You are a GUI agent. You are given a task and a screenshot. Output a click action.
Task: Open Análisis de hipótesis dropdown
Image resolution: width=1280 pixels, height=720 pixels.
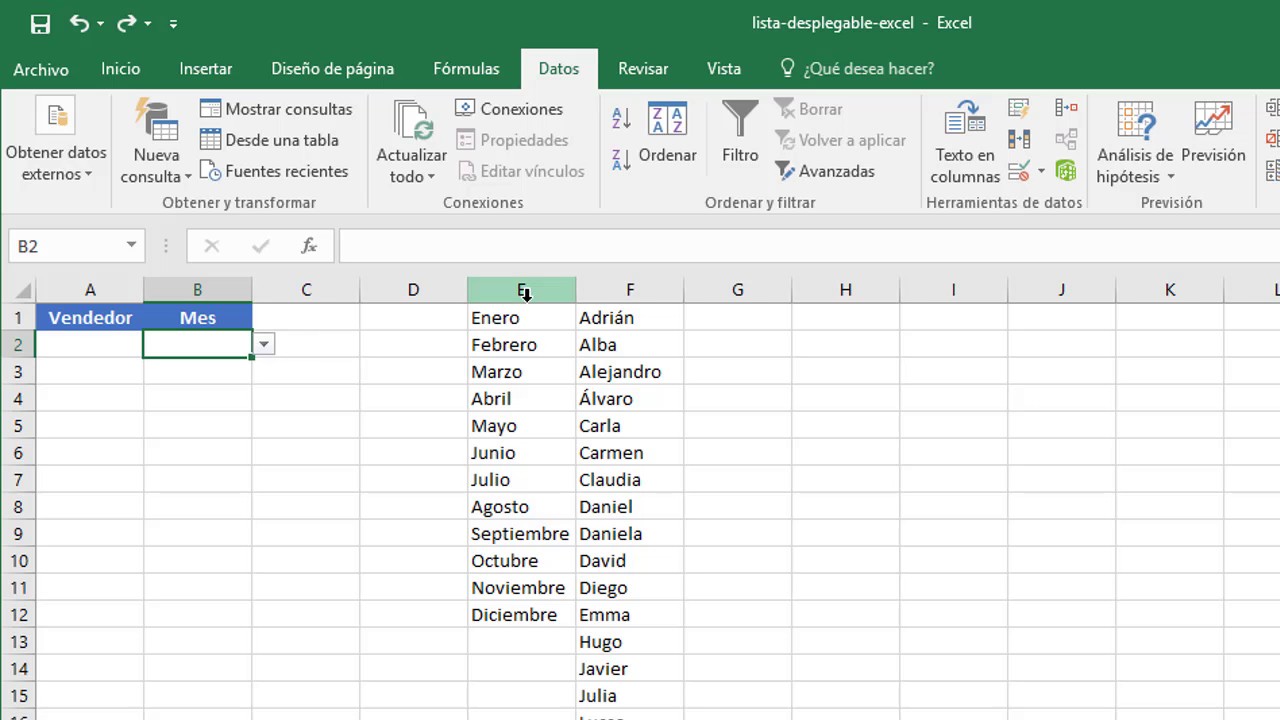1135,166
